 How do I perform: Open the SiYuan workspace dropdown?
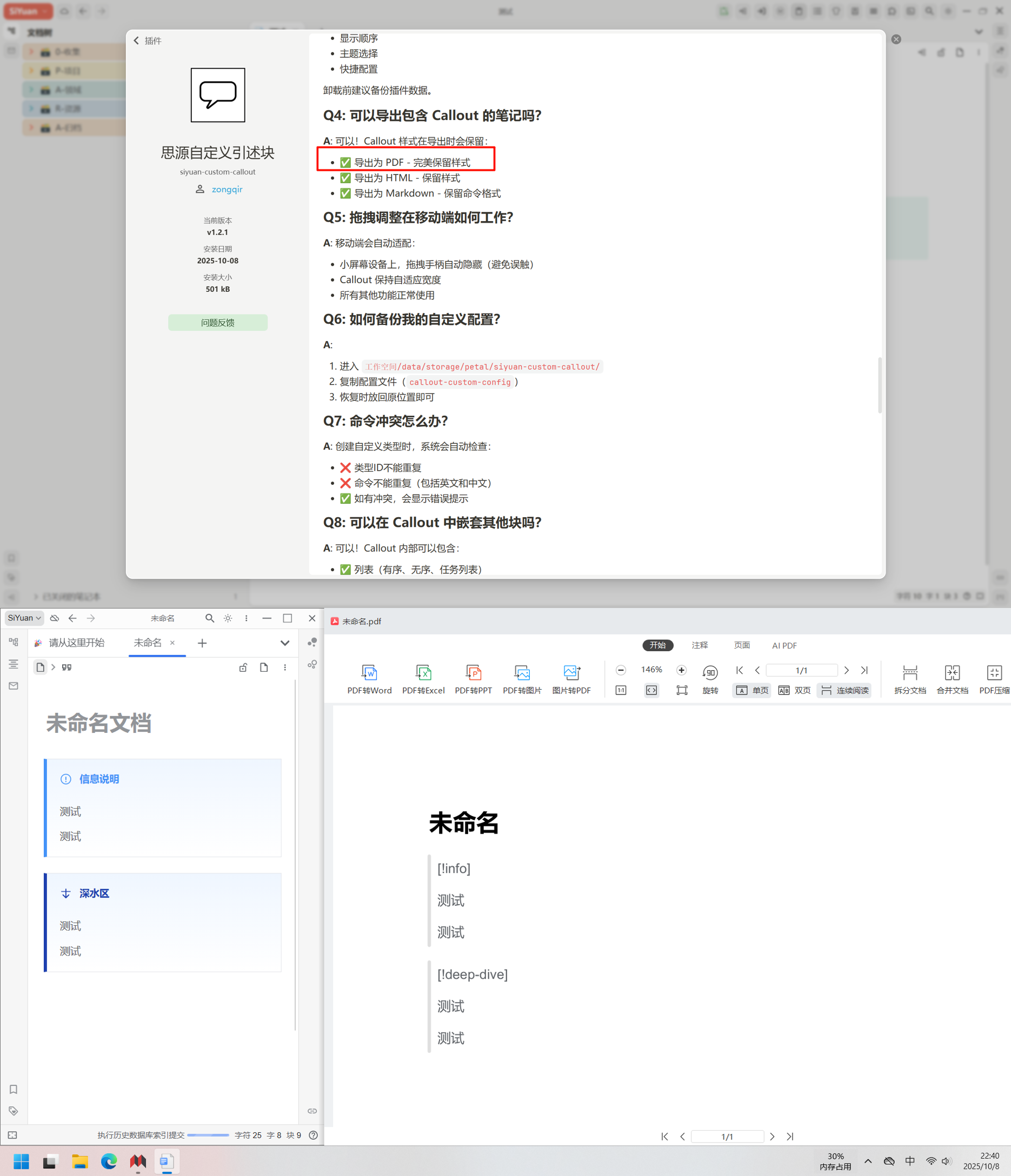click(24, 618)
